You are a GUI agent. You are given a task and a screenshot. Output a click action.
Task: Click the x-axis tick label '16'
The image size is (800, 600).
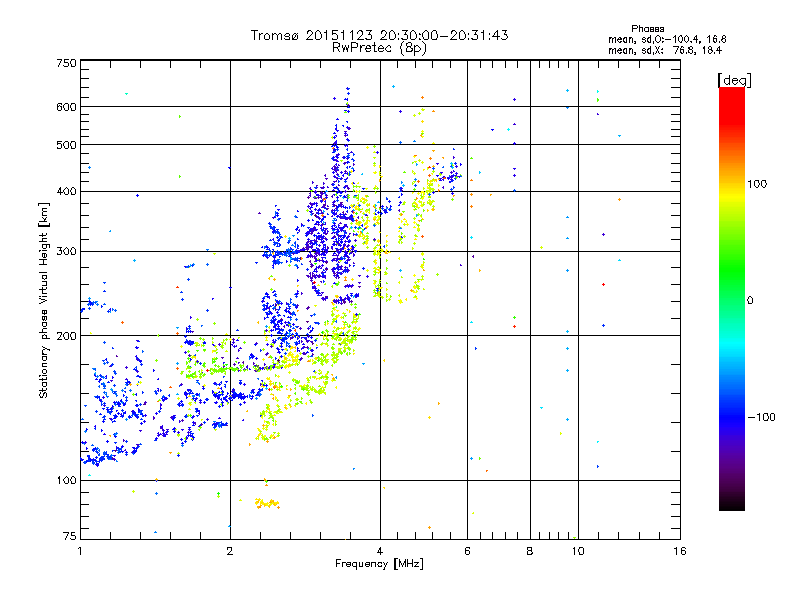pyautogui.click(x=680, y=551)
